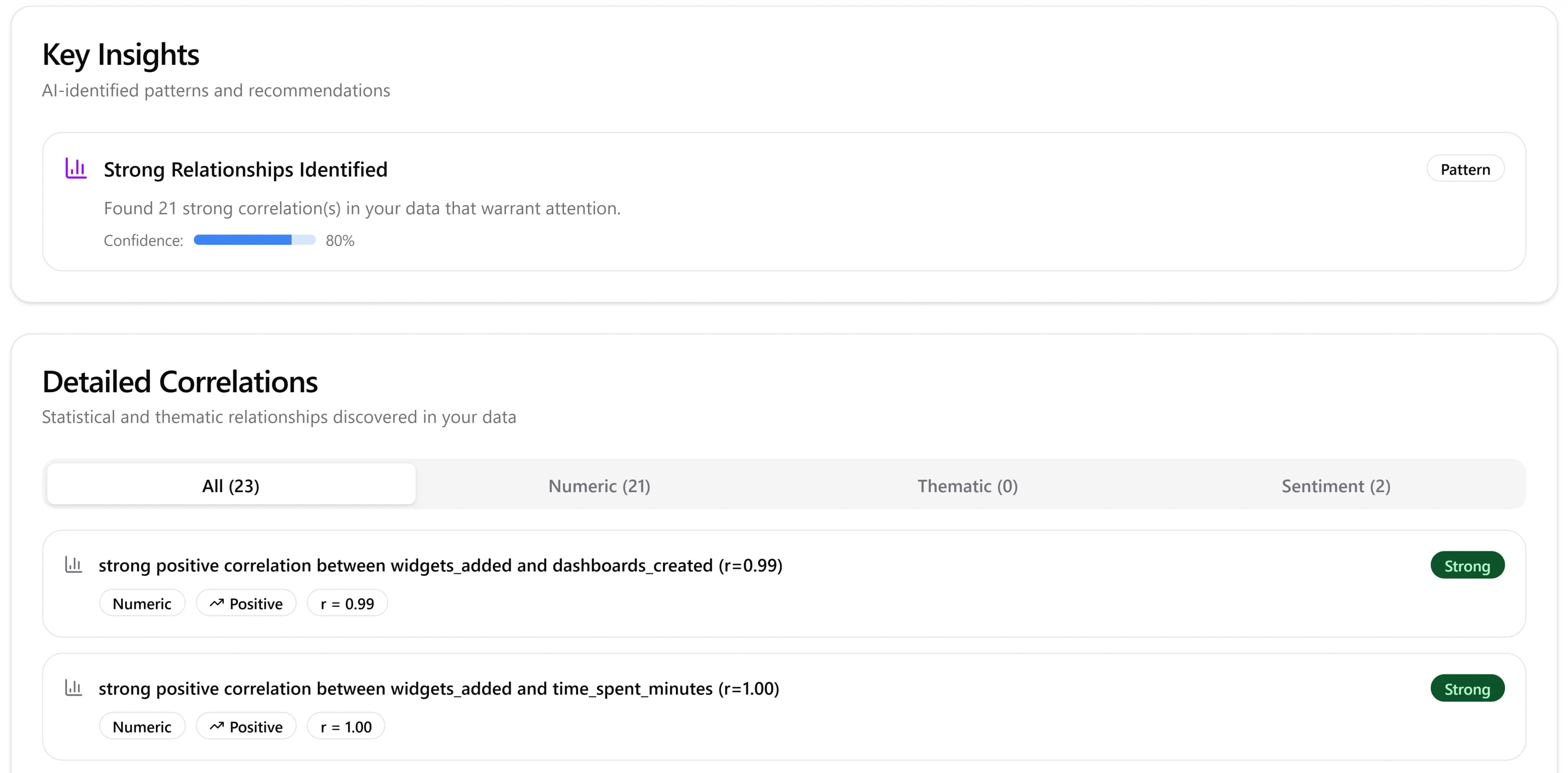
Task: Click the Strong Relationships Identified heading
Action: coord(245,169)
